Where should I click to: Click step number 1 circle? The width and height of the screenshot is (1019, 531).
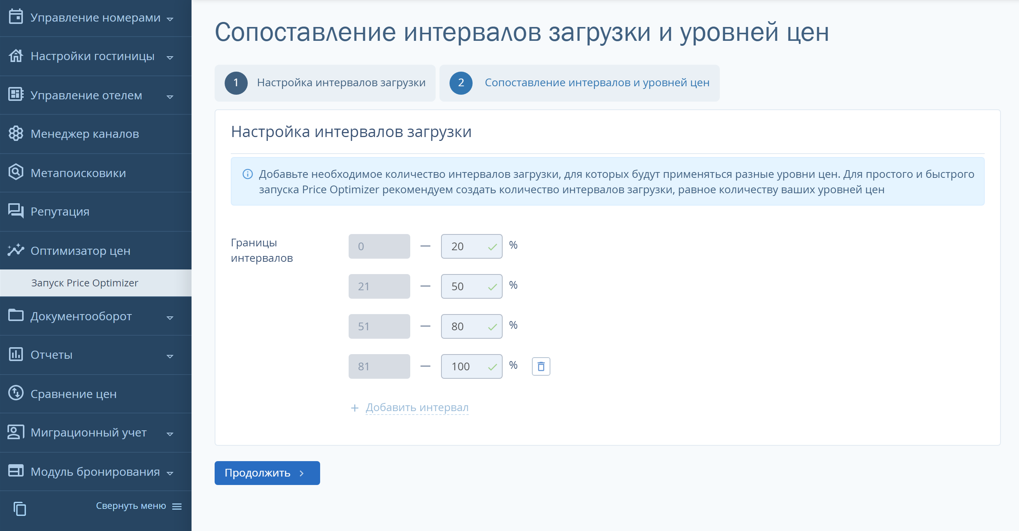point(236,83)
